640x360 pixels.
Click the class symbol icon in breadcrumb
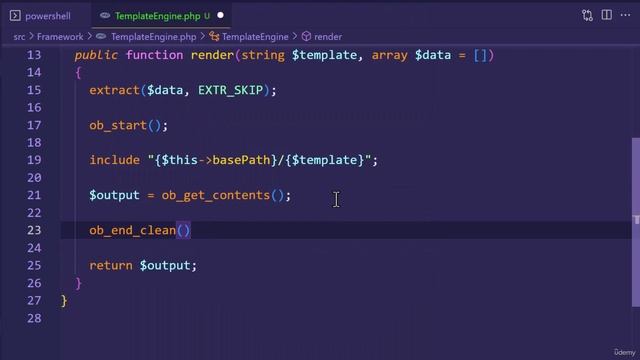(214, 37)
